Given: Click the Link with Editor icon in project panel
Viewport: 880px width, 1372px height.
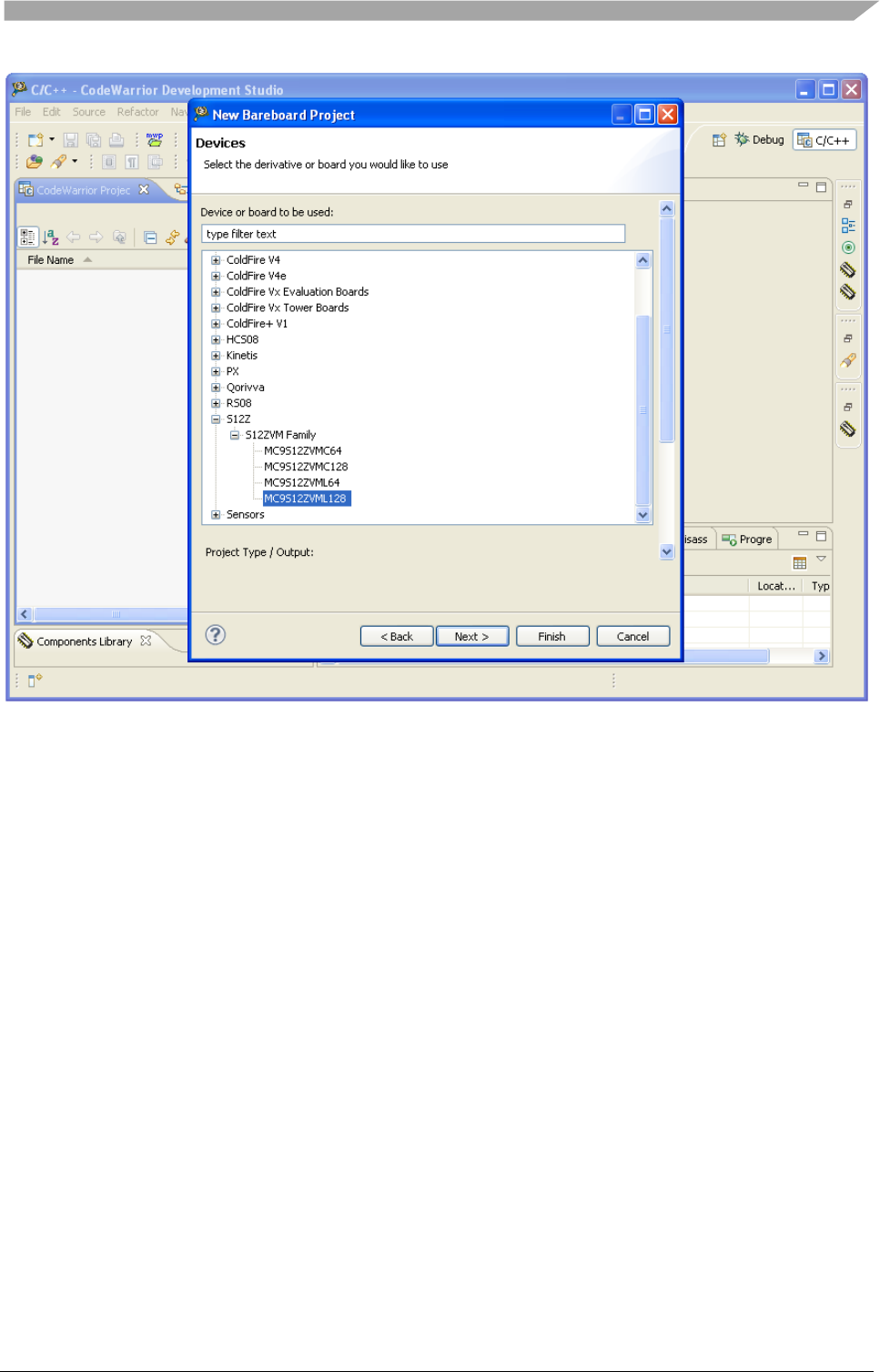Looking at the screenshot, I should click(172, 237).
